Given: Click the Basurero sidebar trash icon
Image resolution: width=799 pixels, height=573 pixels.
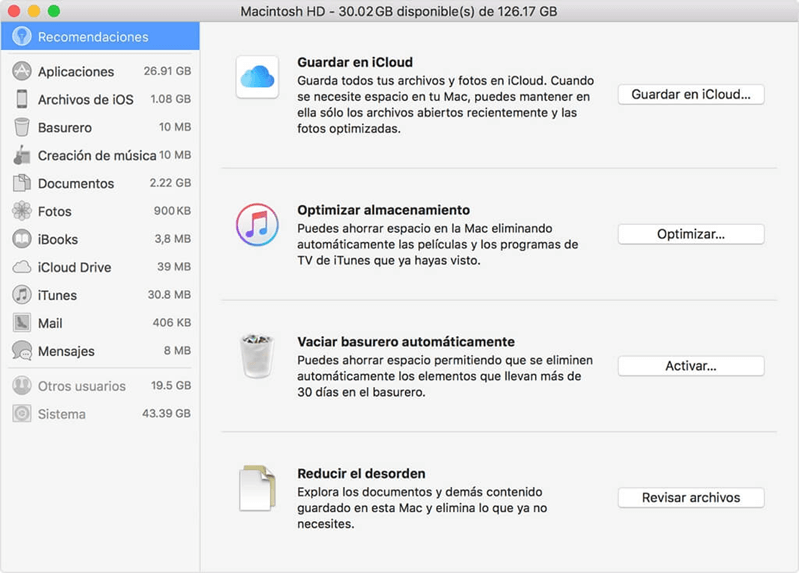Looking at the screenshot, I should coord(21,127).
